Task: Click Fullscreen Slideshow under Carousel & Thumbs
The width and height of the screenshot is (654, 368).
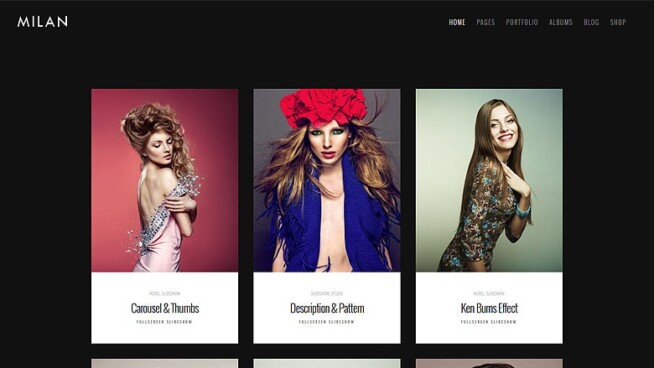Action: (x=164, y=322)
